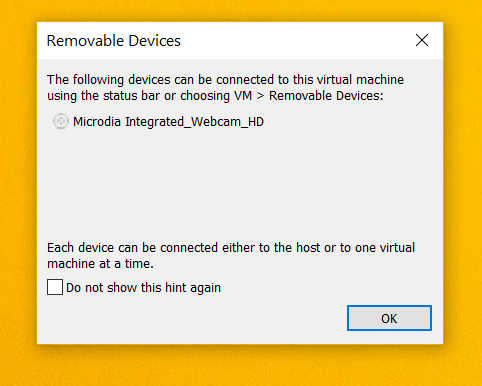
Task: Click the 'The following devices can be connected' line
Action: point(225,80)
